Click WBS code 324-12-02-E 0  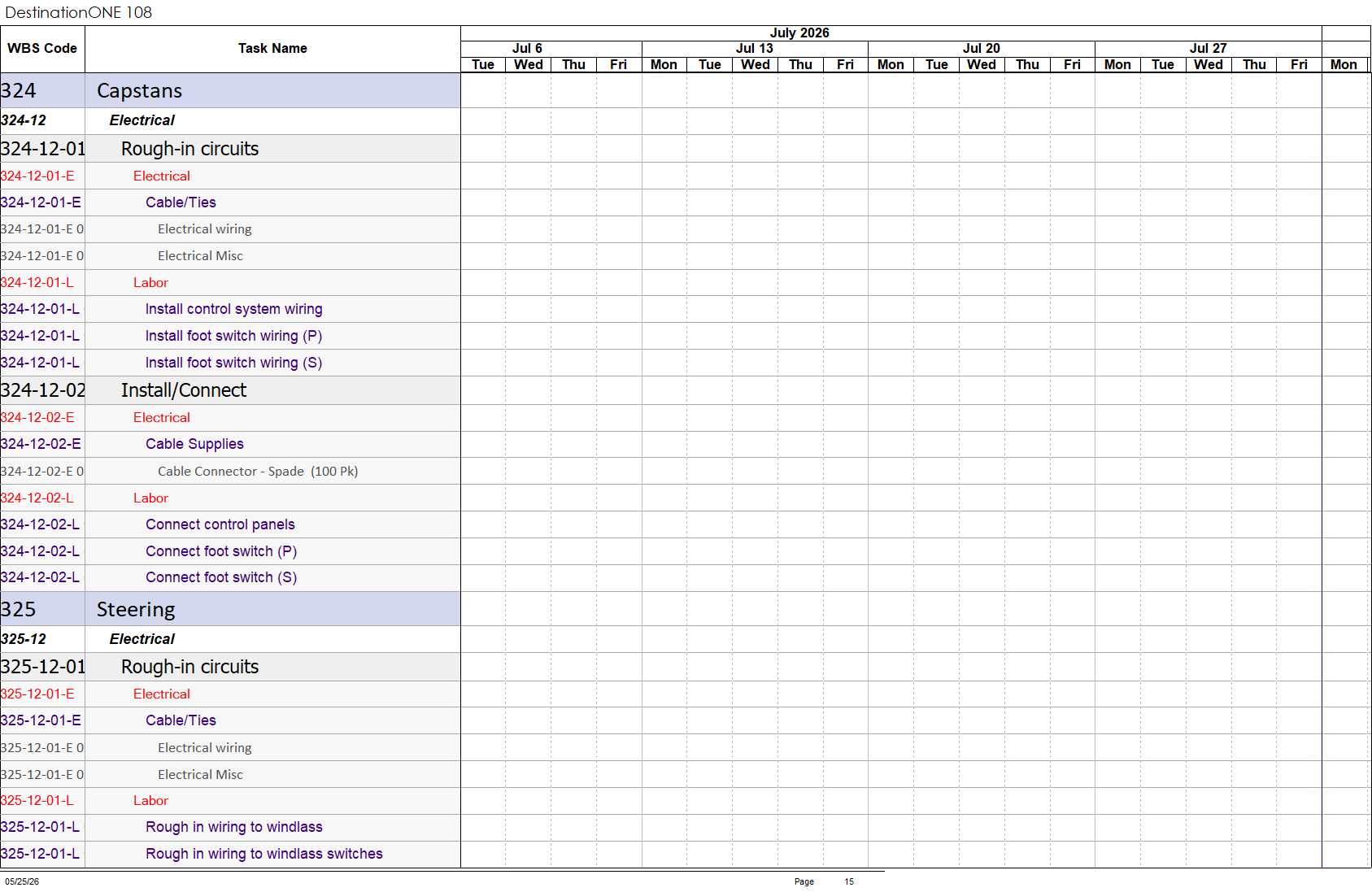point(41,472)
